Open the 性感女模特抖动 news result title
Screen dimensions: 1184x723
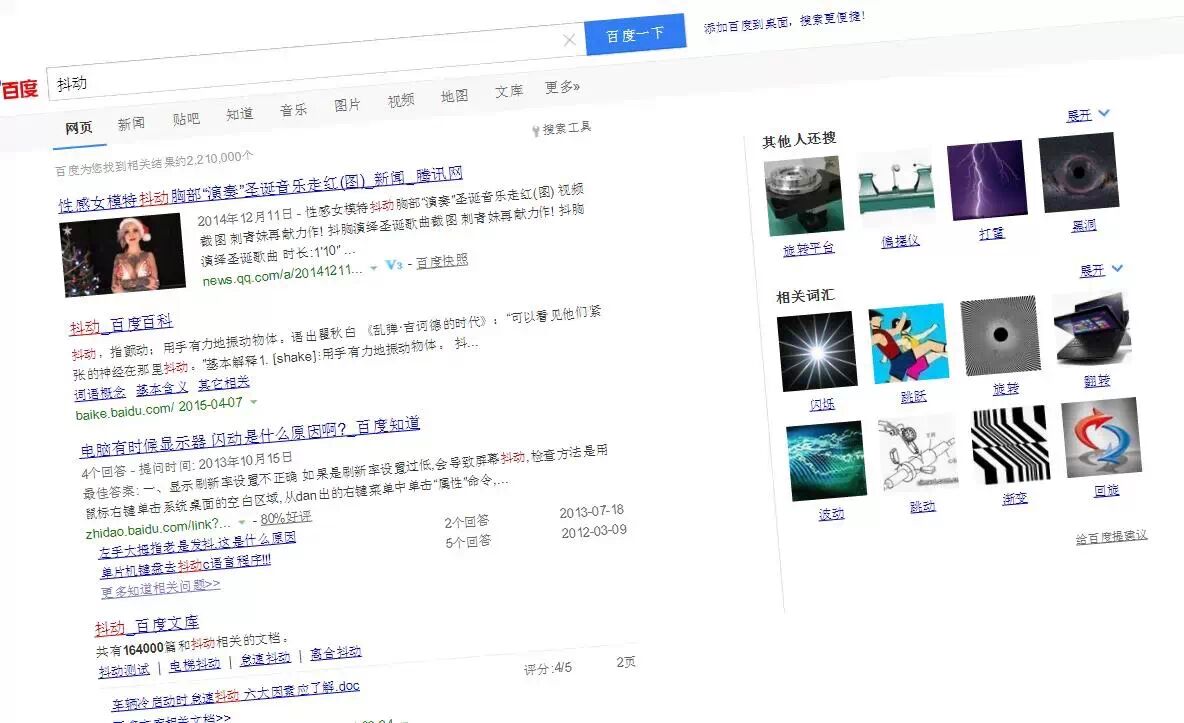(261, 188)
